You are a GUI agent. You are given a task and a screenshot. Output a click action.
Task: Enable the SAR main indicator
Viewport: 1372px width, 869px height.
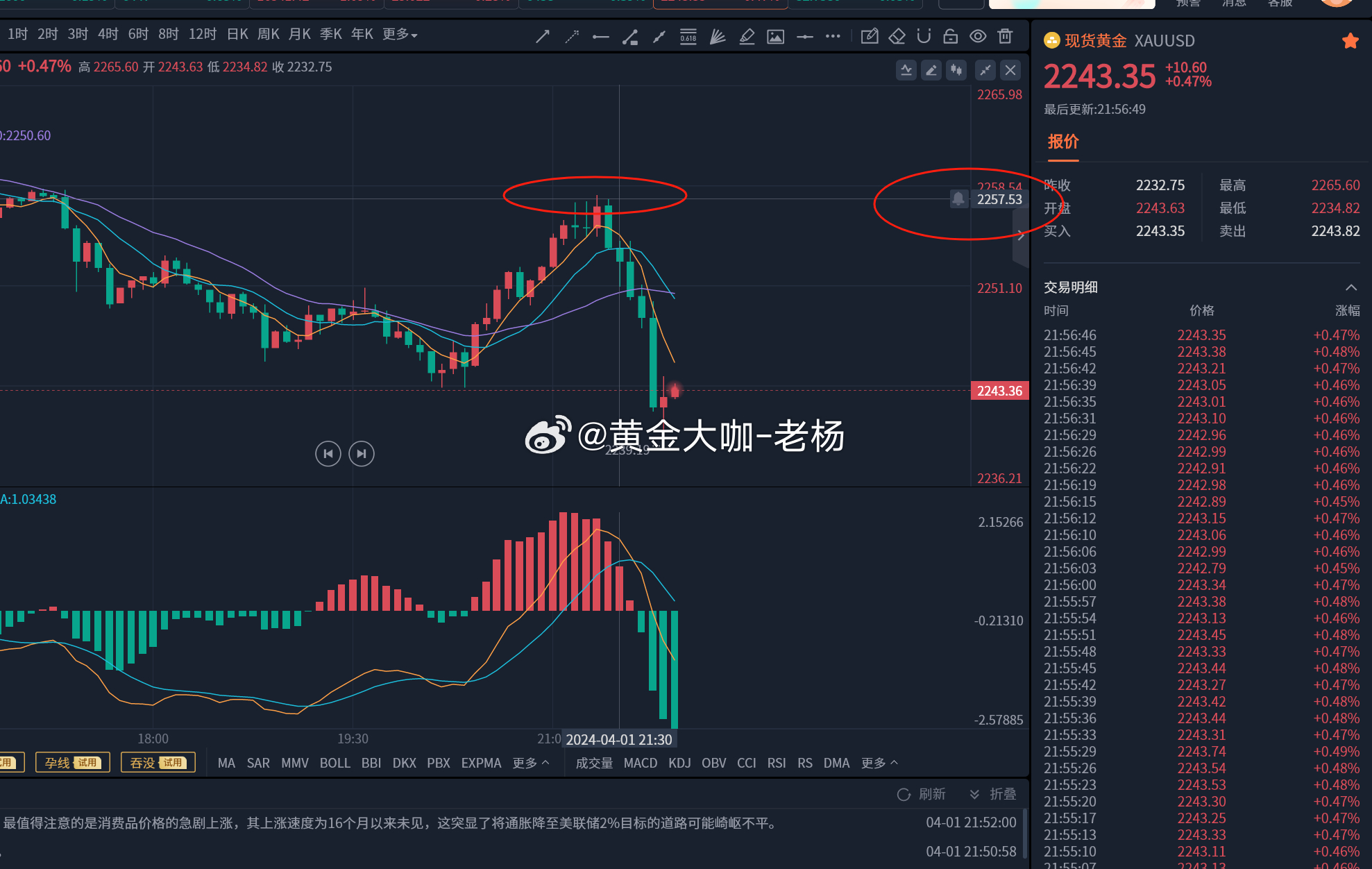click(x=258, y=763)
